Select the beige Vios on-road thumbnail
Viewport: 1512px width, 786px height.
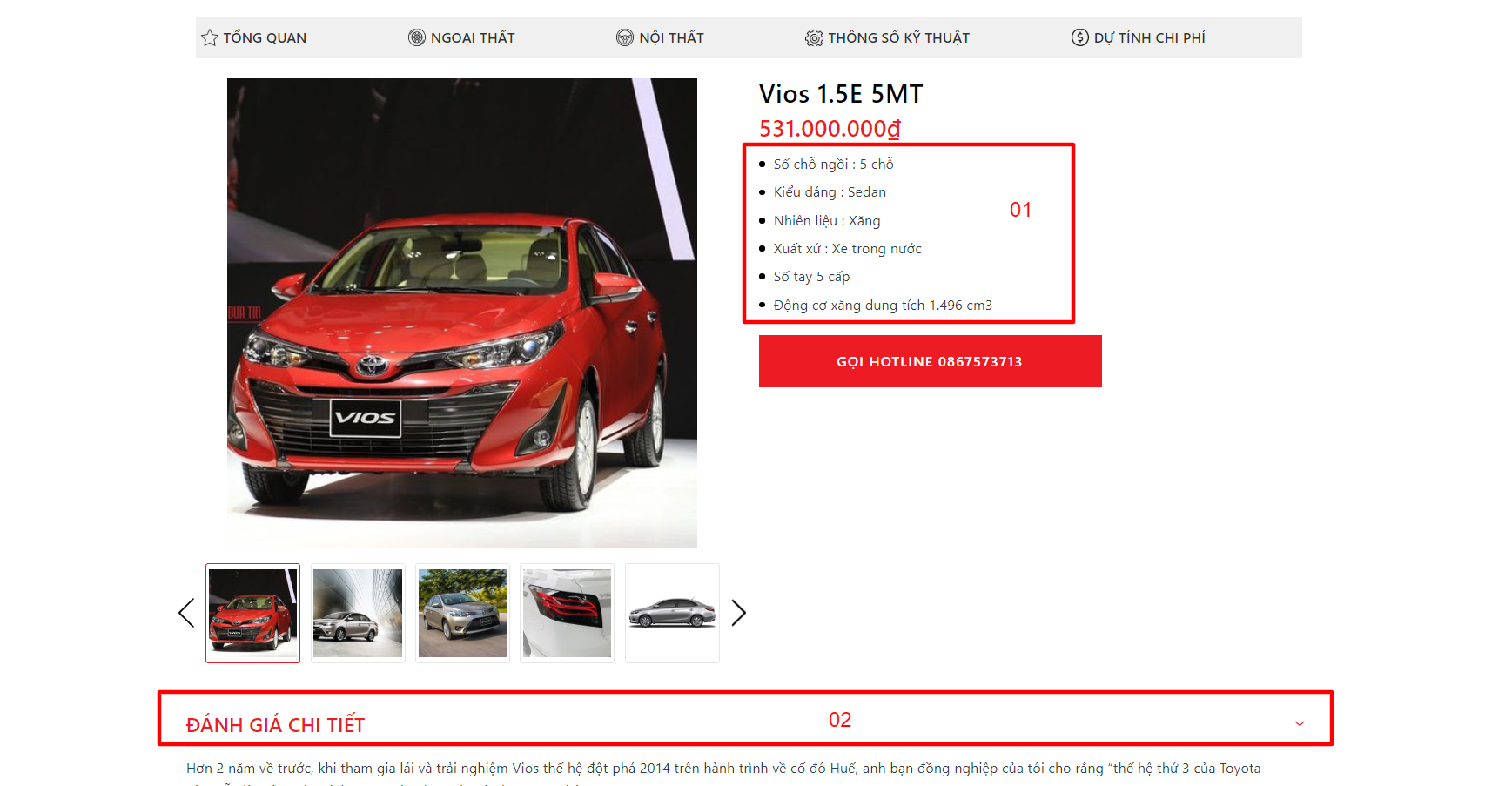[462, 613]
